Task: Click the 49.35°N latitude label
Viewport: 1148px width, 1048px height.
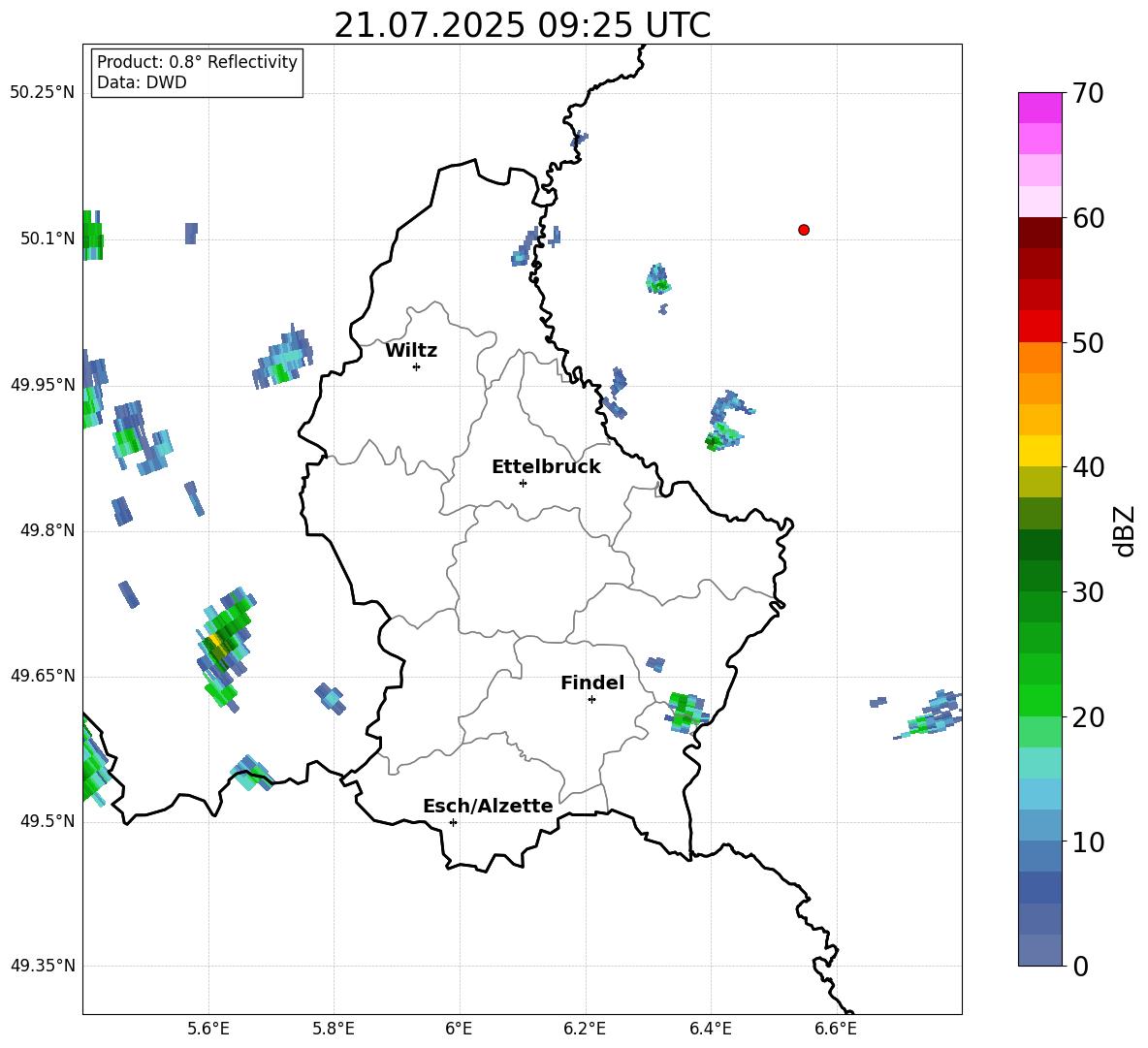Action: 42,966
